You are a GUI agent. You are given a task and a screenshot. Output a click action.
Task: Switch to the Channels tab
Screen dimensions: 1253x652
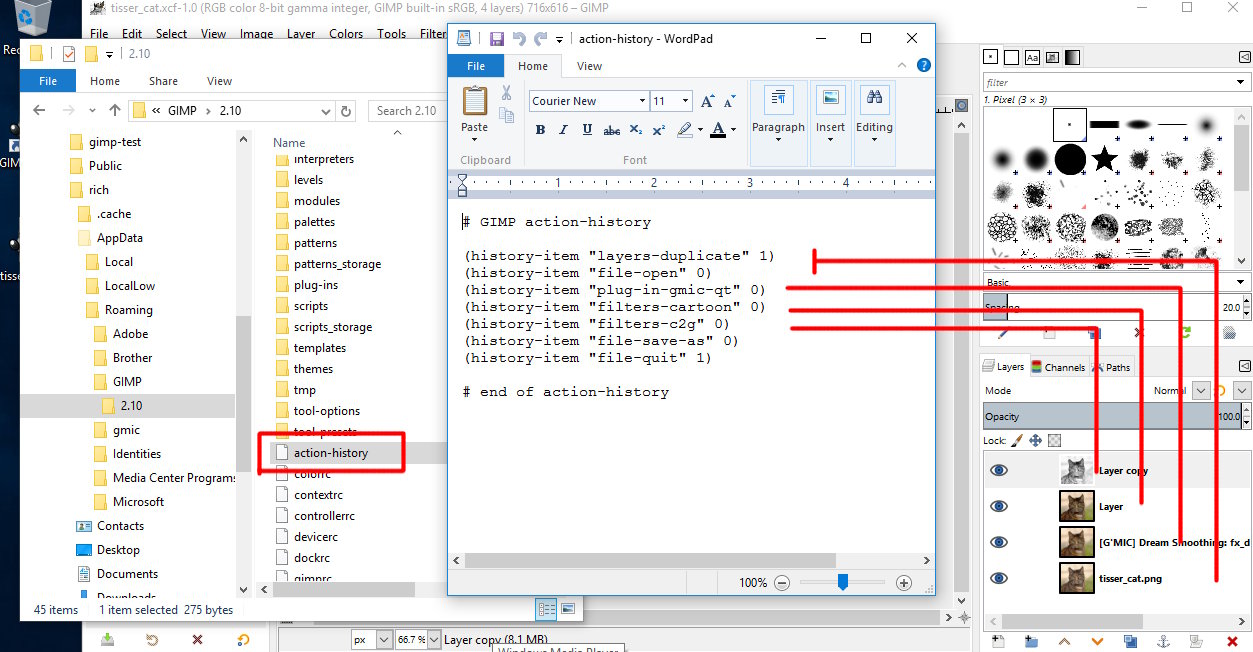(1058, 367)
